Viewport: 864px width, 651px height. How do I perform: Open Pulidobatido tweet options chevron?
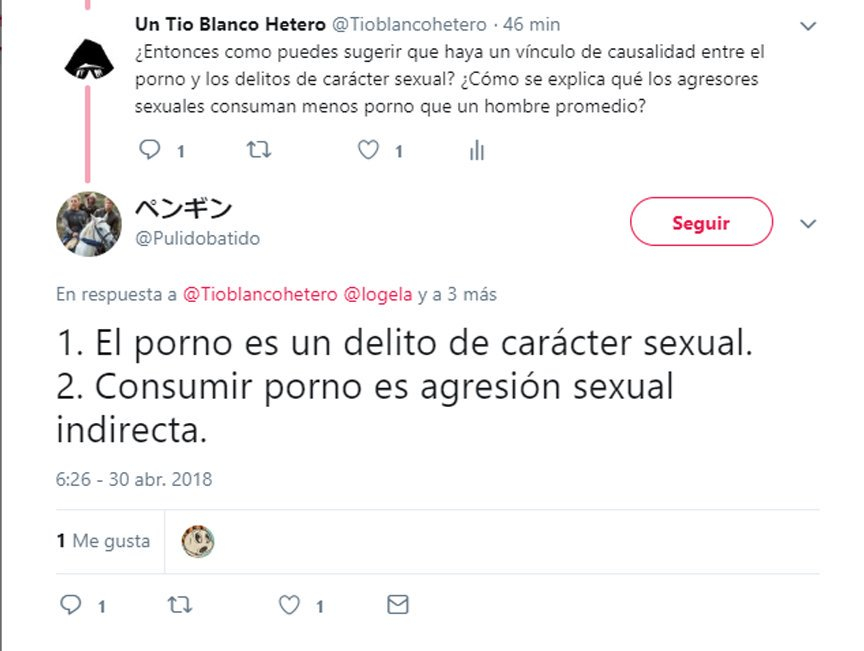tap(808, 223)
